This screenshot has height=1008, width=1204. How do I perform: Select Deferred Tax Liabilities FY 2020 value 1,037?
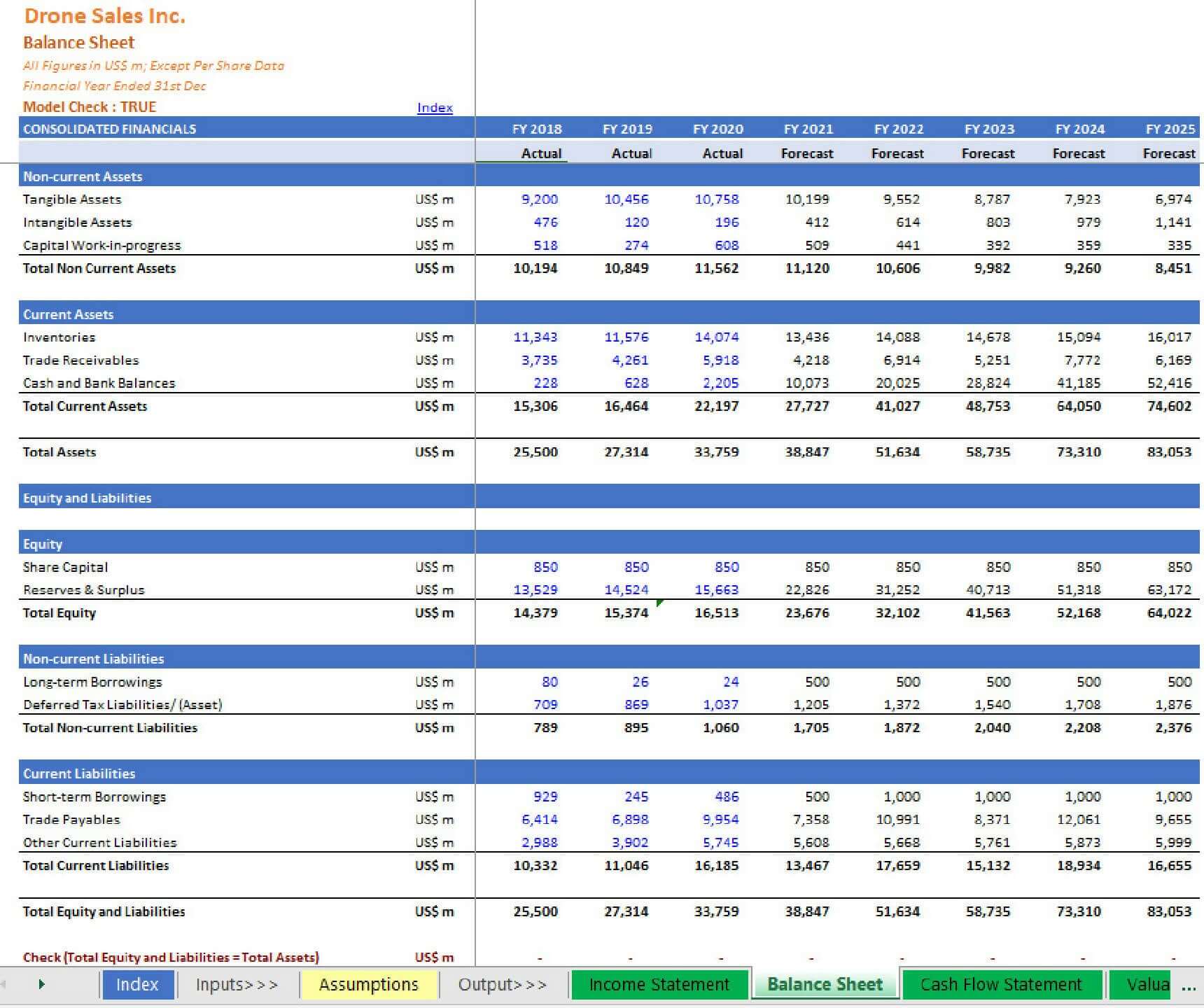coord(721,705)
